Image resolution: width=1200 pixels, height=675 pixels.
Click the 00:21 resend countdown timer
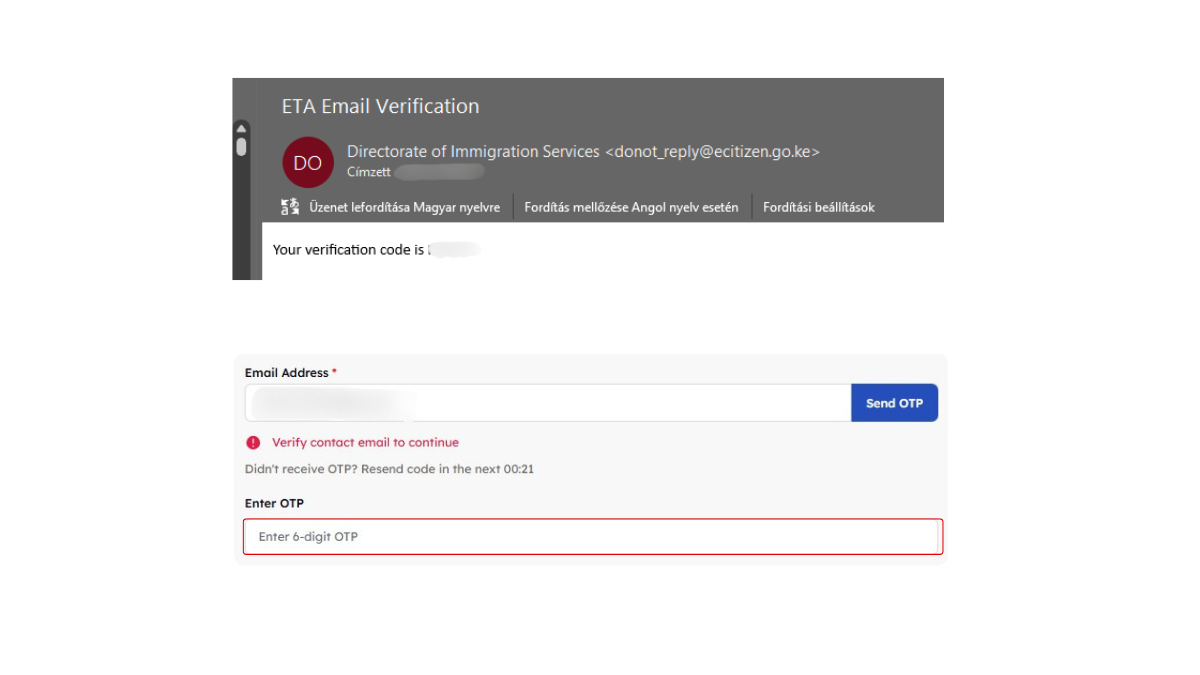(518, 469)
